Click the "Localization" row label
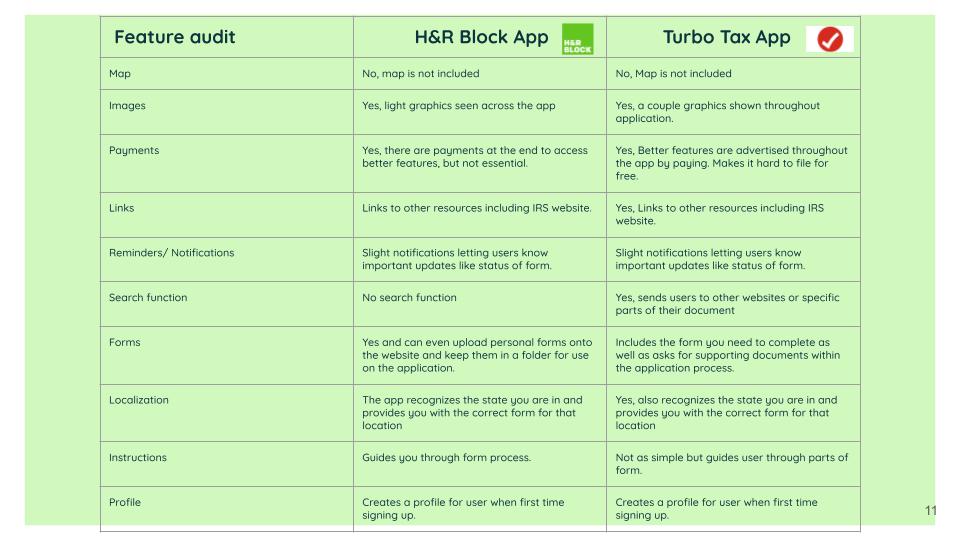This screenshot has width=960, height=540. [139, 400]
